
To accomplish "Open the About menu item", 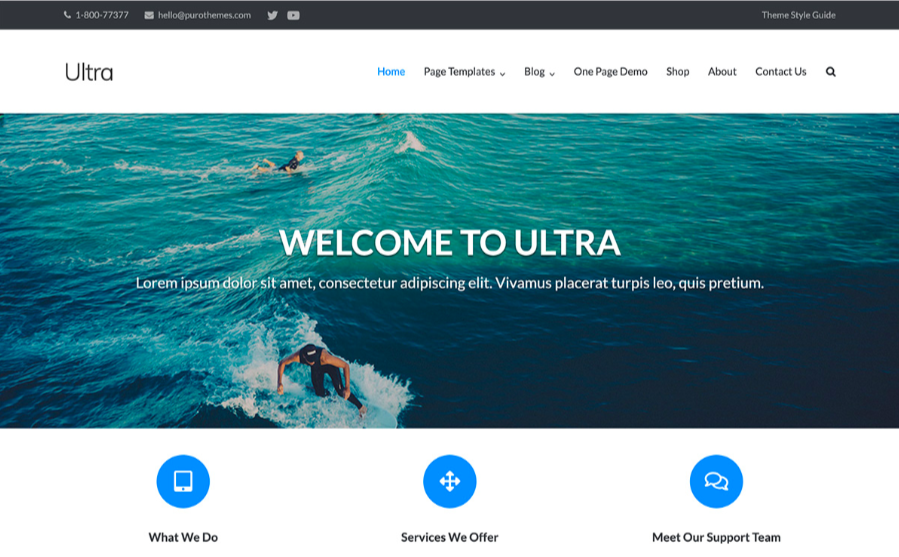I will pyautogui.click(x=722, y=72).
